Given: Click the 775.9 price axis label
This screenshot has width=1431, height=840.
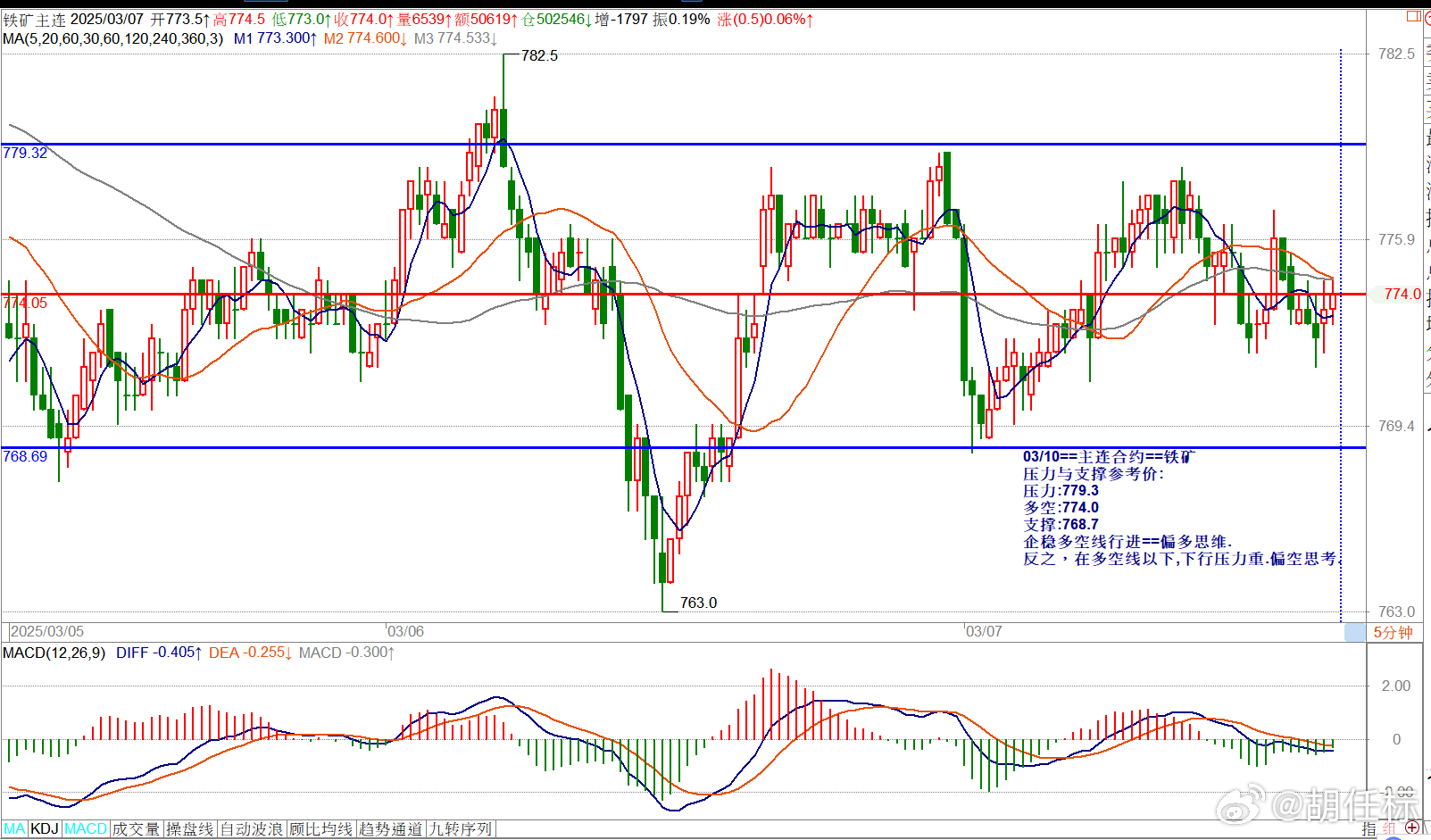Looking at the screenshot, I should pos(1396,239).
